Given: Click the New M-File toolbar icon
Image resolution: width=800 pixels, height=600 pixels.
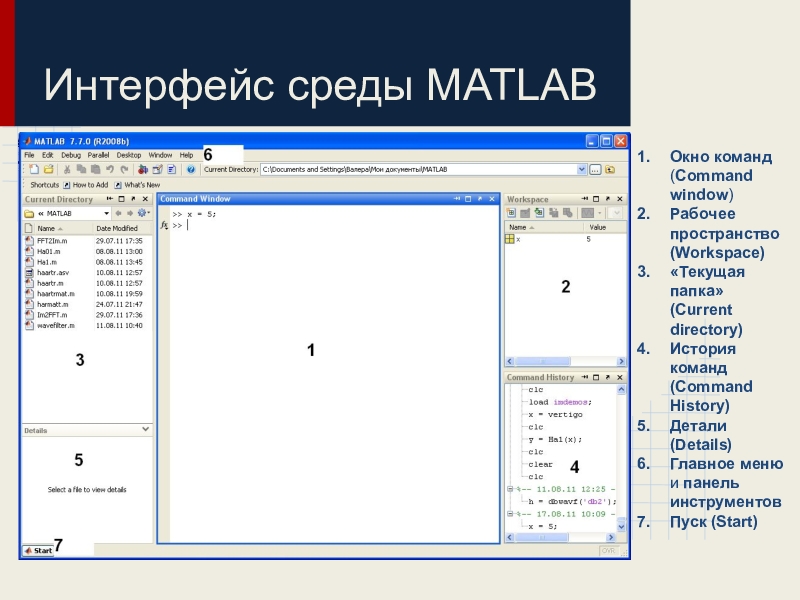Looking at the screenshot, I should click(x=34, y=169).
